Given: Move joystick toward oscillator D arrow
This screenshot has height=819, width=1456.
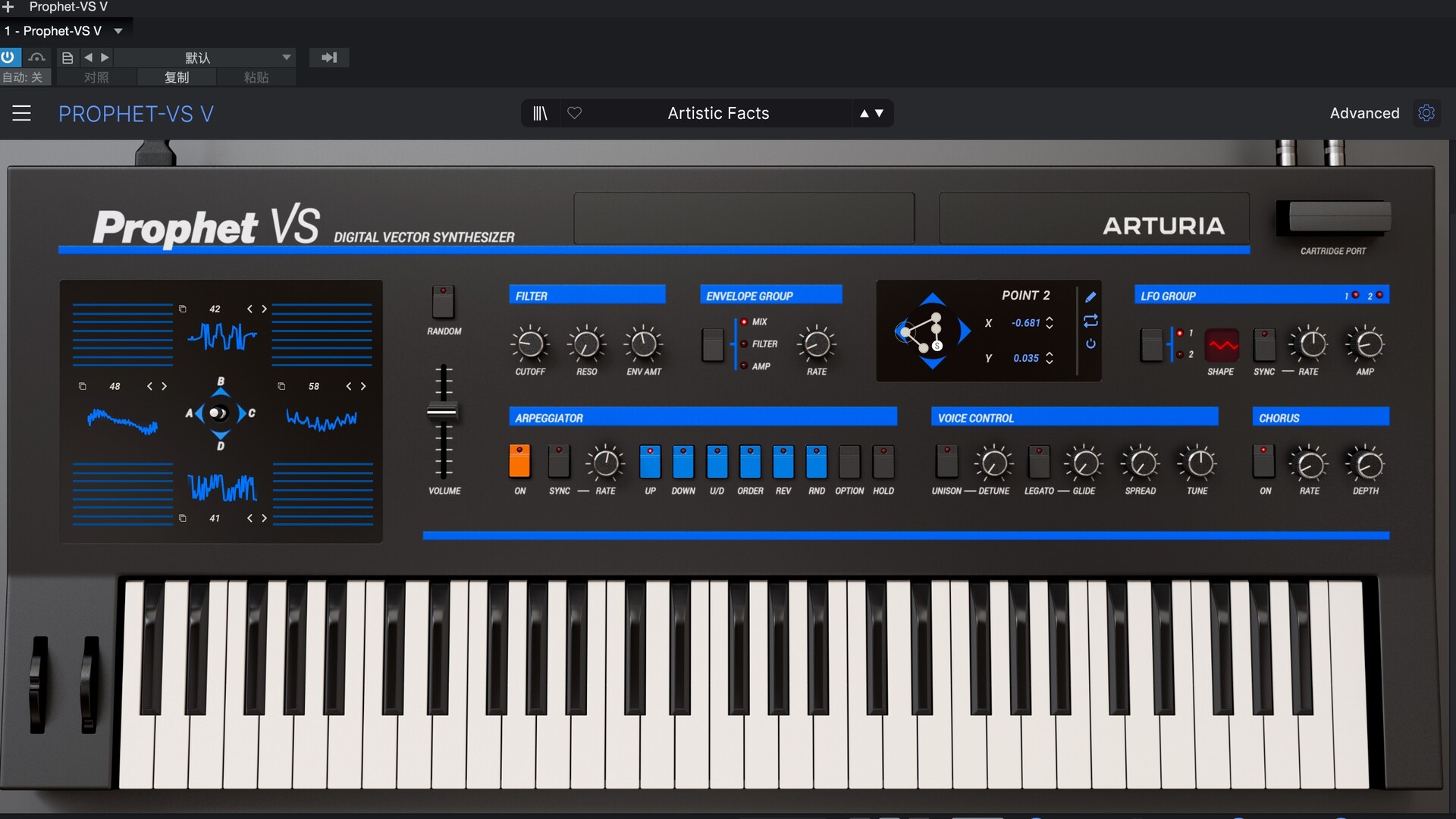Looking at the screenshot, I should pyautogui.click(x=221, y=435).
